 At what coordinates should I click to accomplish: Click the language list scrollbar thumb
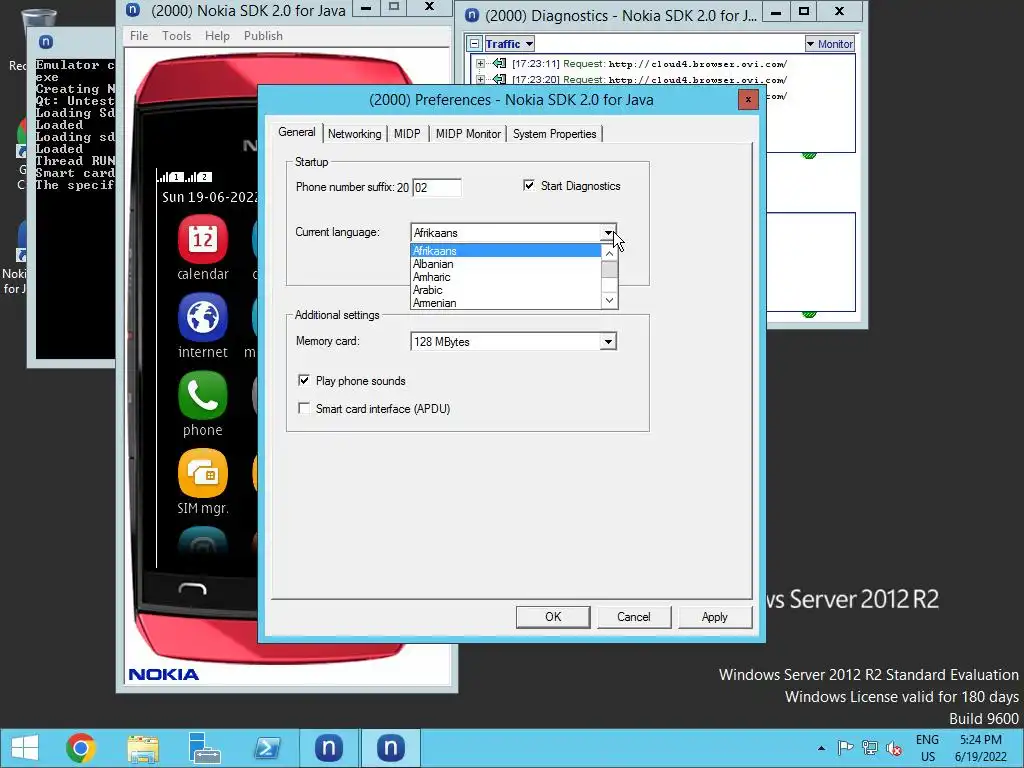(x=609, y=269)
